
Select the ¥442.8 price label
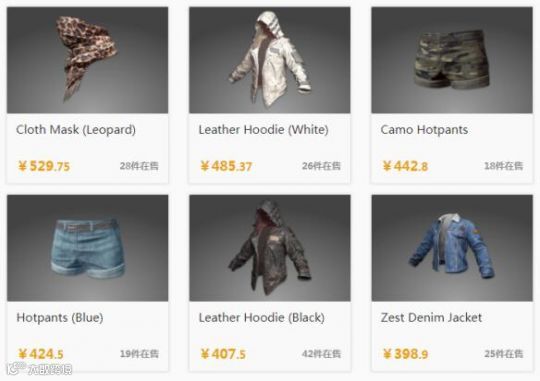(x=405, y=166)
